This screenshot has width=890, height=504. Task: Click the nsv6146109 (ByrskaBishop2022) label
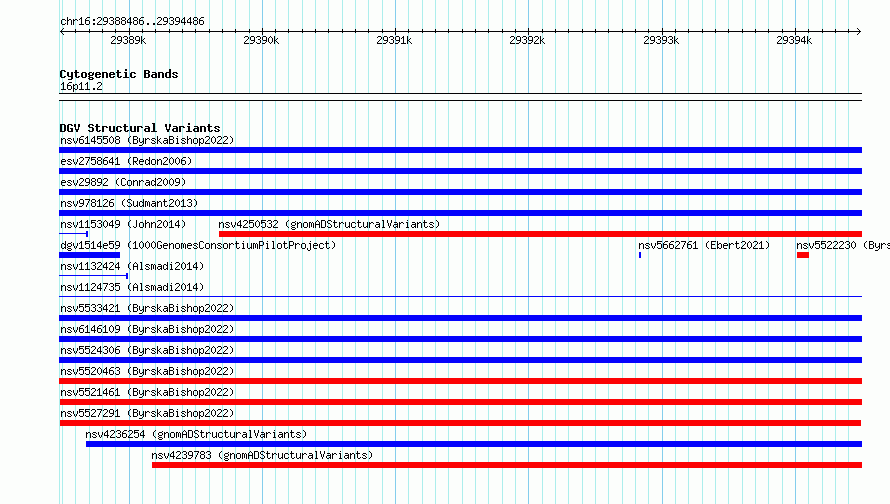[x=147, y=329]
